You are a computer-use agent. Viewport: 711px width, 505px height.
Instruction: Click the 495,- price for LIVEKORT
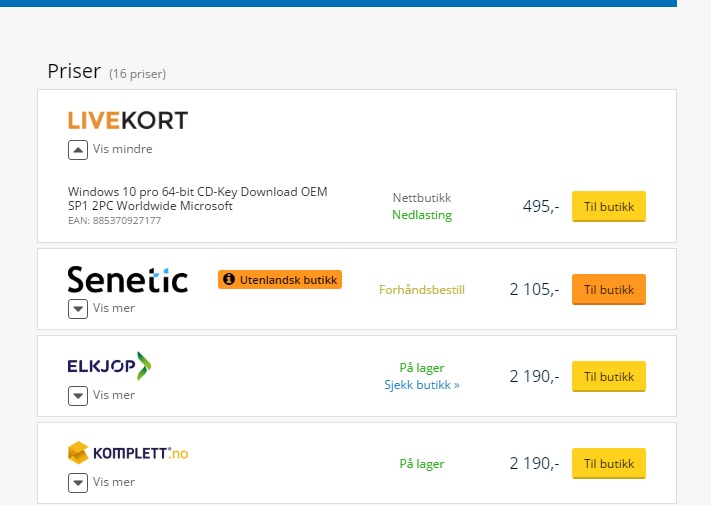[x=541, y=207]
